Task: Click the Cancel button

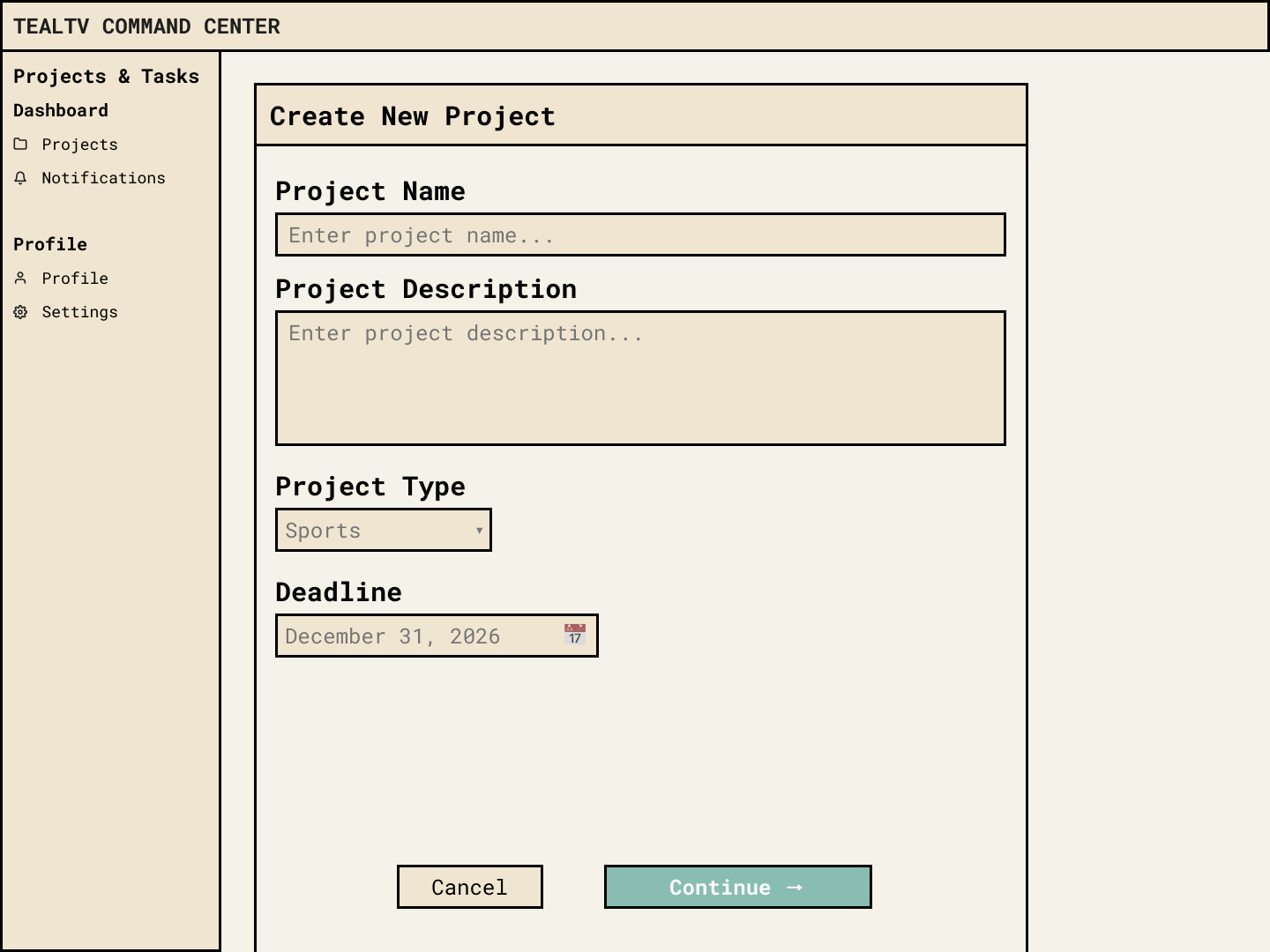Action: pyautogui.click(x=470, y=887)
